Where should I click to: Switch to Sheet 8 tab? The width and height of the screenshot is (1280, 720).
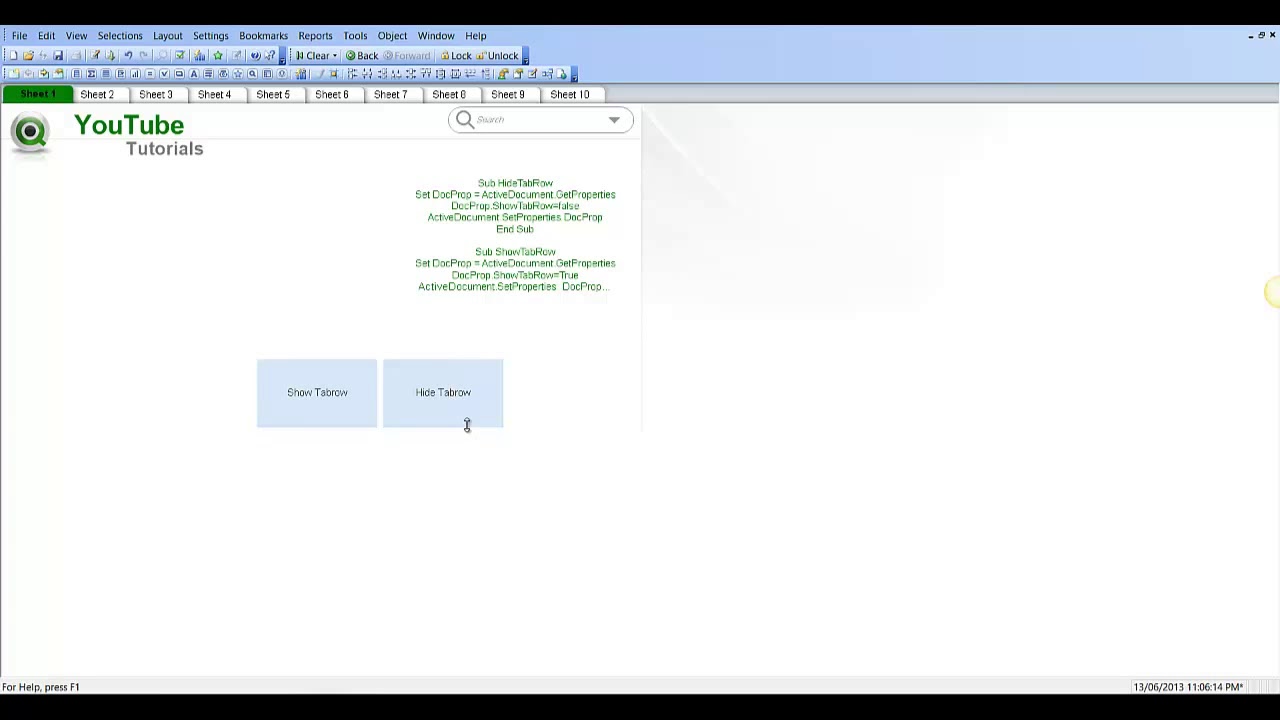coord(449,94)
